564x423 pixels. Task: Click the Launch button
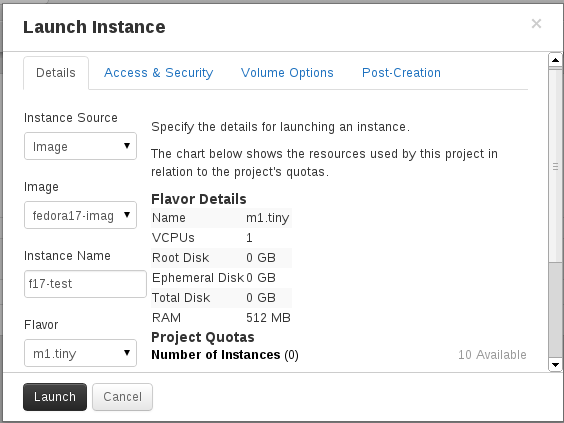click(x=55, y=397)
